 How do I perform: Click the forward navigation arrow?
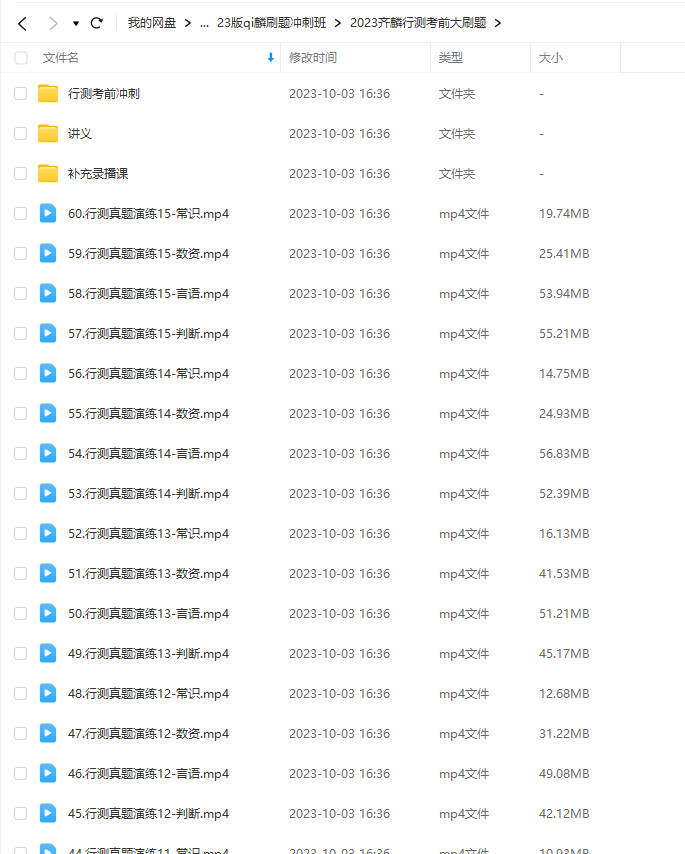[53, 23]
